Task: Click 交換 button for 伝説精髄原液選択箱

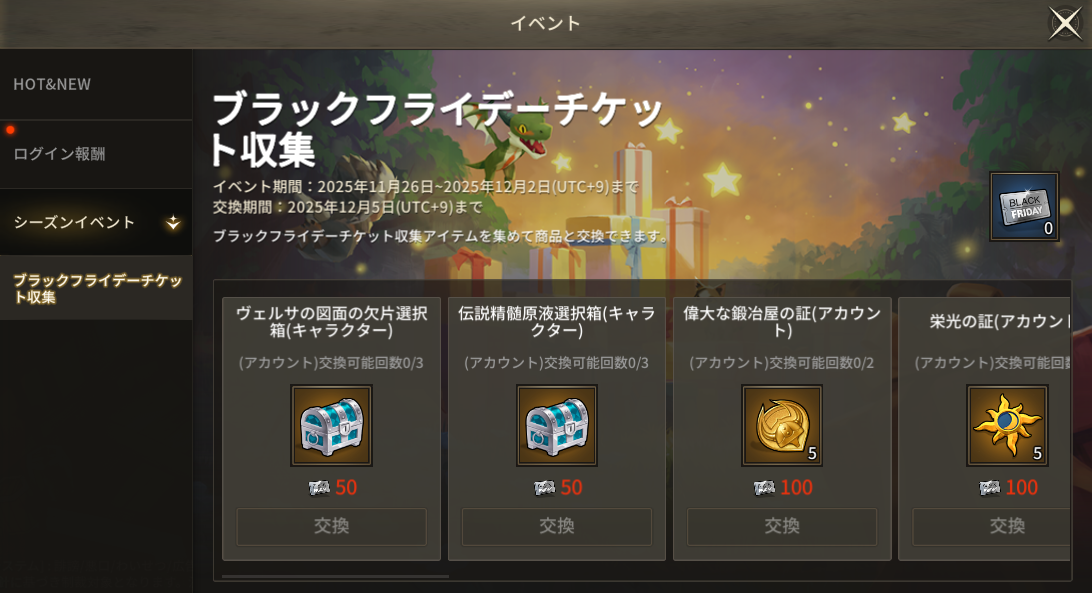Action: (x=556, y=526)
